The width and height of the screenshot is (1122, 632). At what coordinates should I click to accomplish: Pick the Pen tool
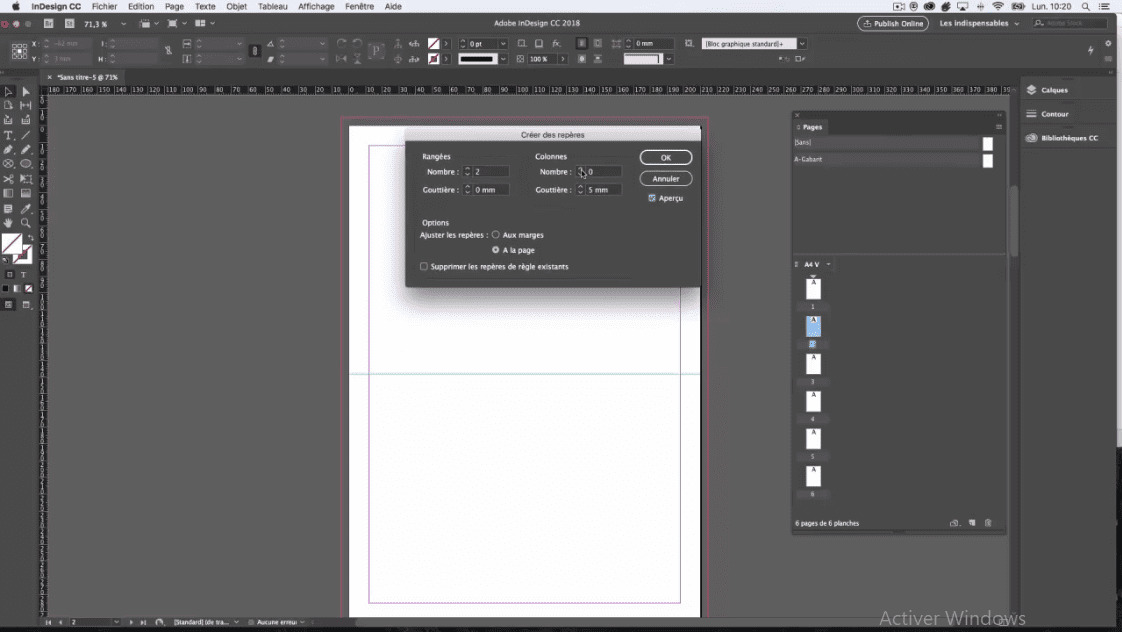7,148
